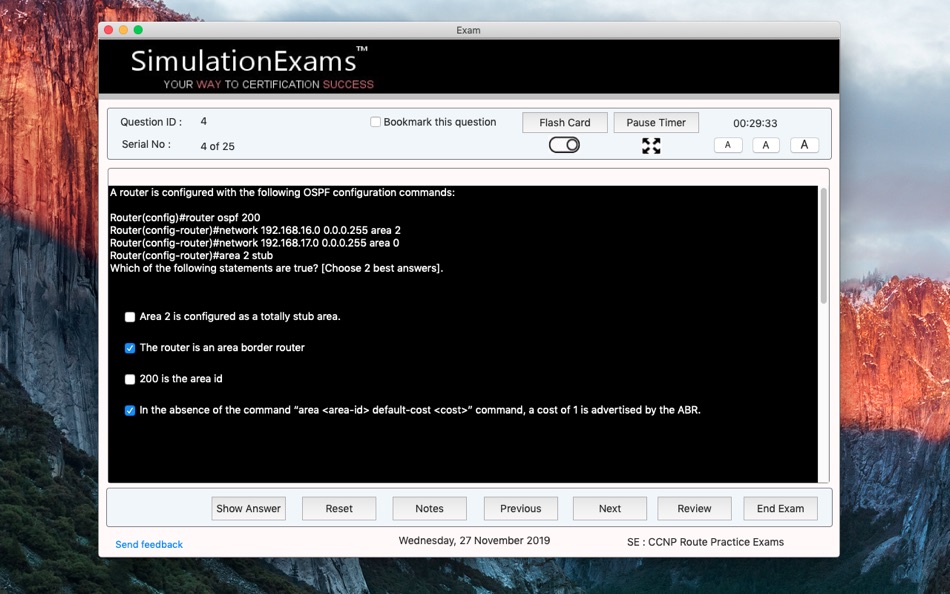Toggle the switch below Flash Card
The height and width of the screenshot is (594, 950).
coord(564,145)
